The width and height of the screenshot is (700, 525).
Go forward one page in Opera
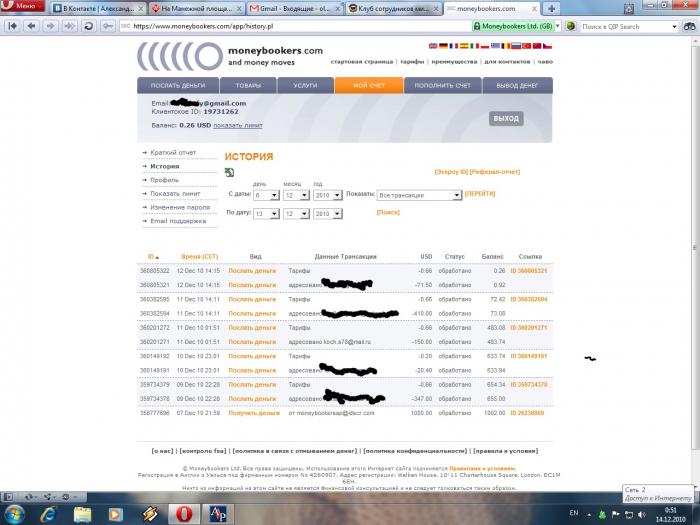pos(50,26)
